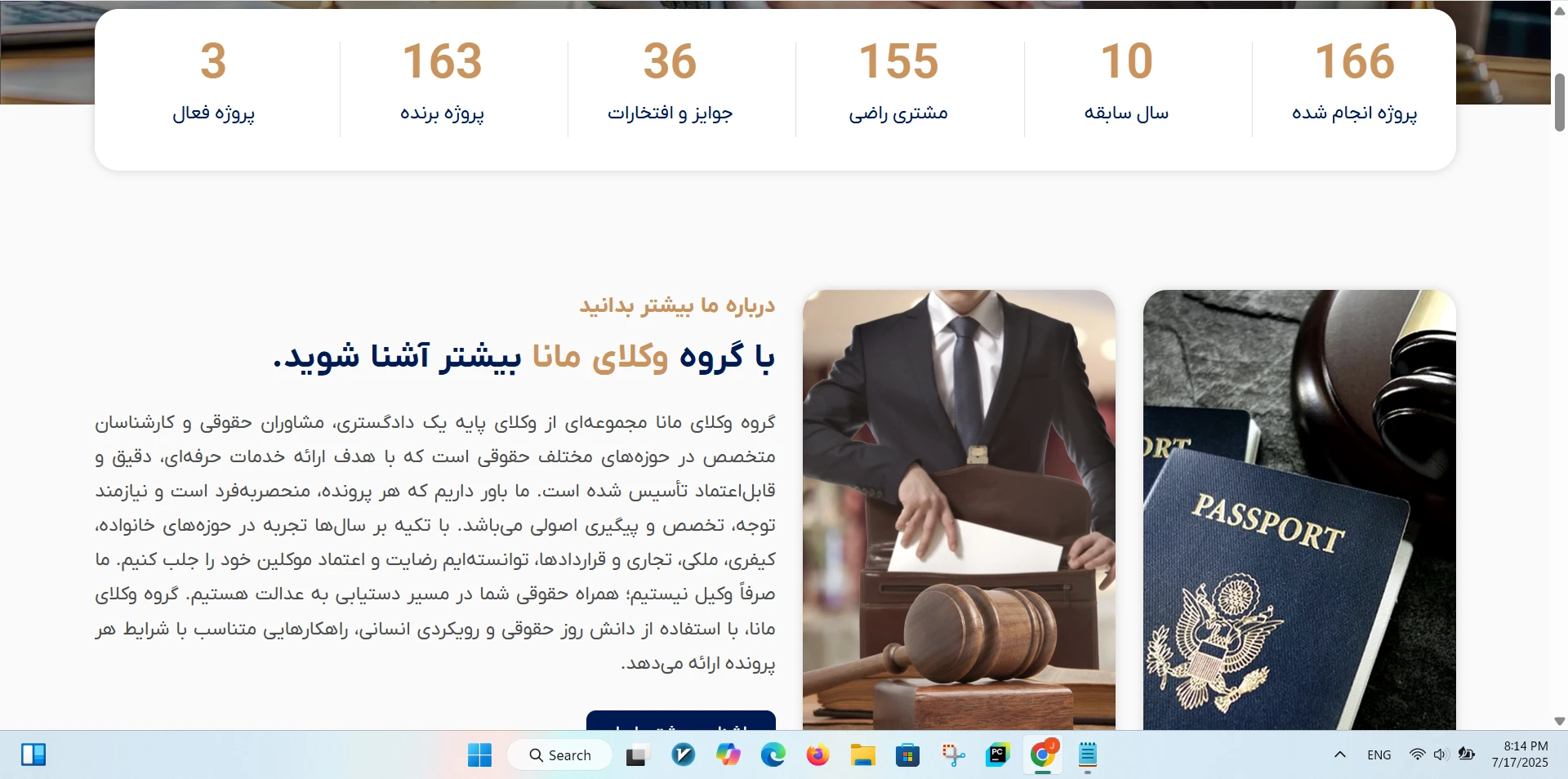Click the taskbar Search box
The height and width of the screenshot is (779, 1568).
point(560,755)
